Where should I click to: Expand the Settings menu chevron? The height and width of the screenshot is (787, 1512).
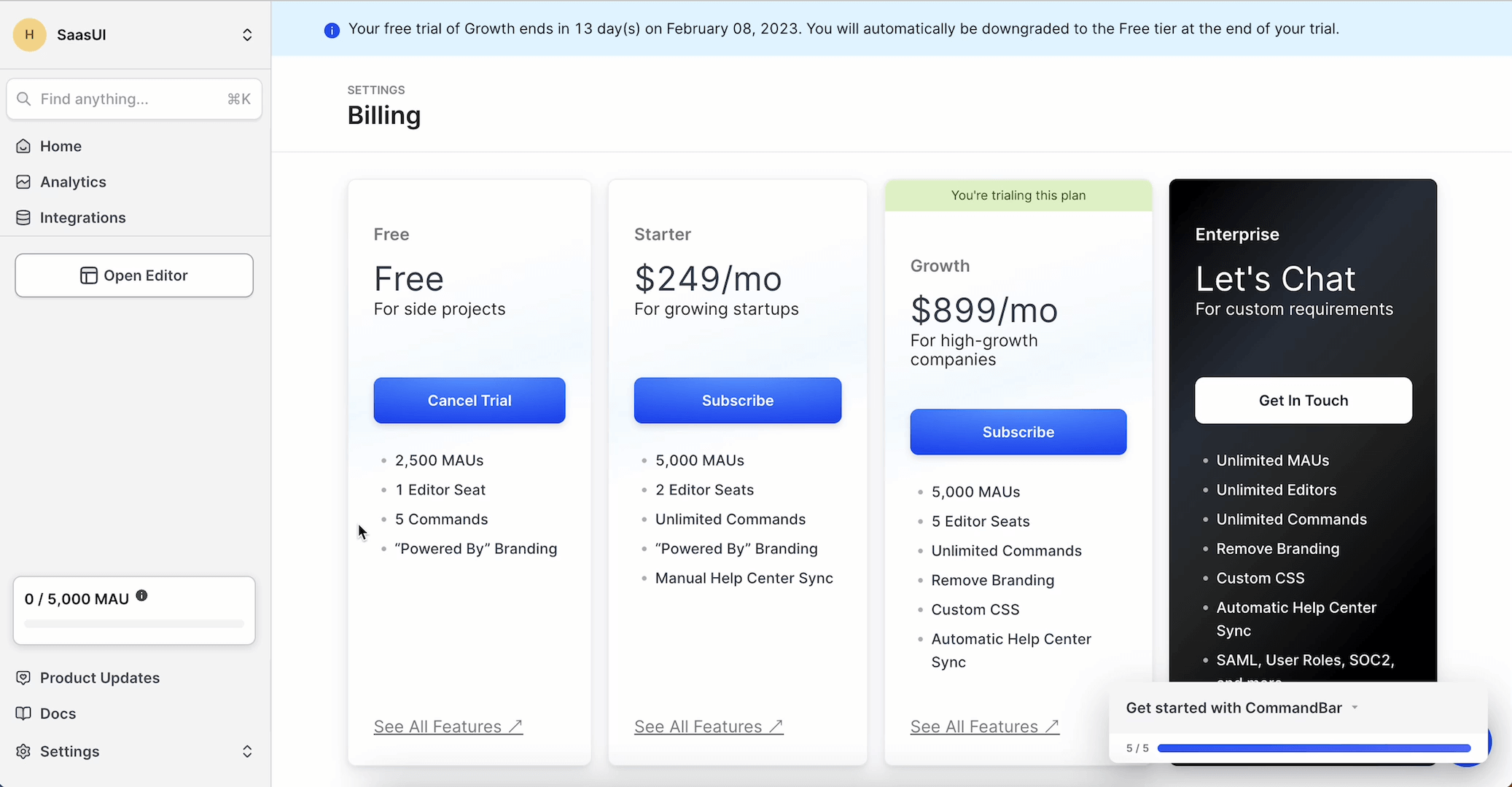[x=247, y=751]
